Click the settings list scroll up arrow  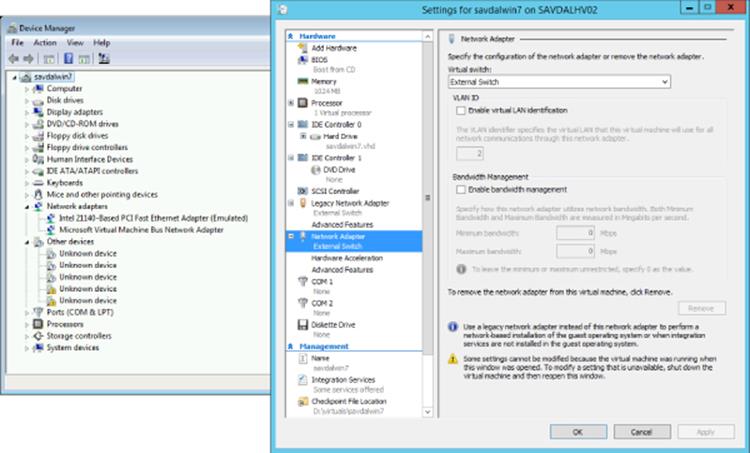pos(428,36)
